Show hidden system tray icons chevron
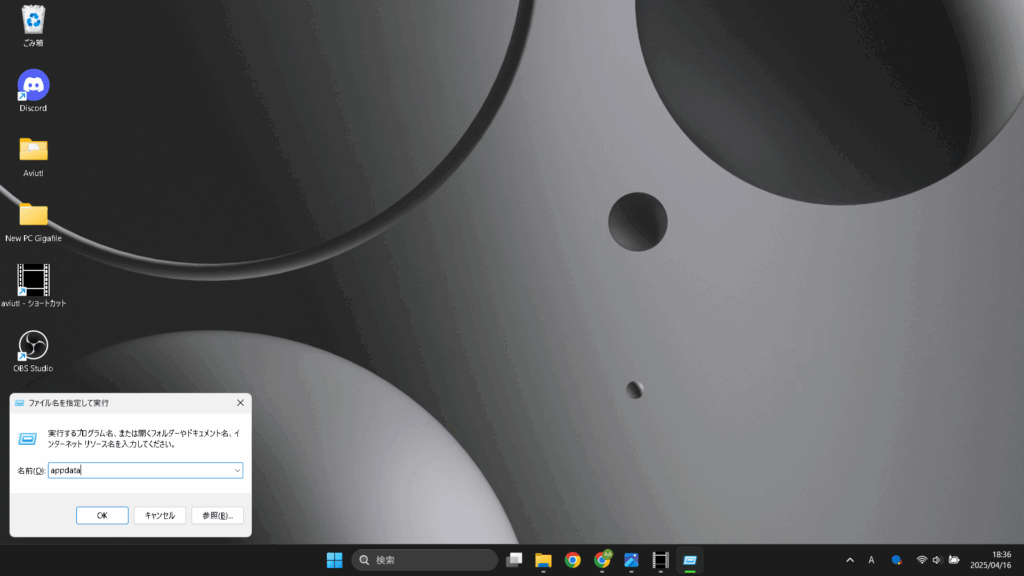 click(850, 560)
